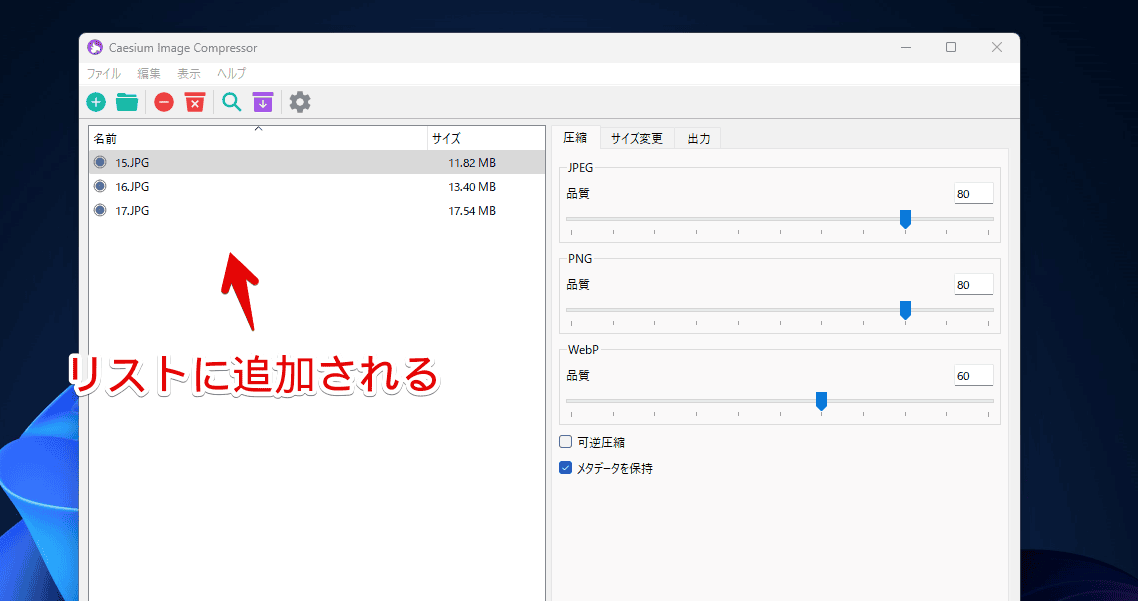Viewport: 1138px width, 601px height.
Task: Click the WebP quality value field 60
Action: click(973, 376)
